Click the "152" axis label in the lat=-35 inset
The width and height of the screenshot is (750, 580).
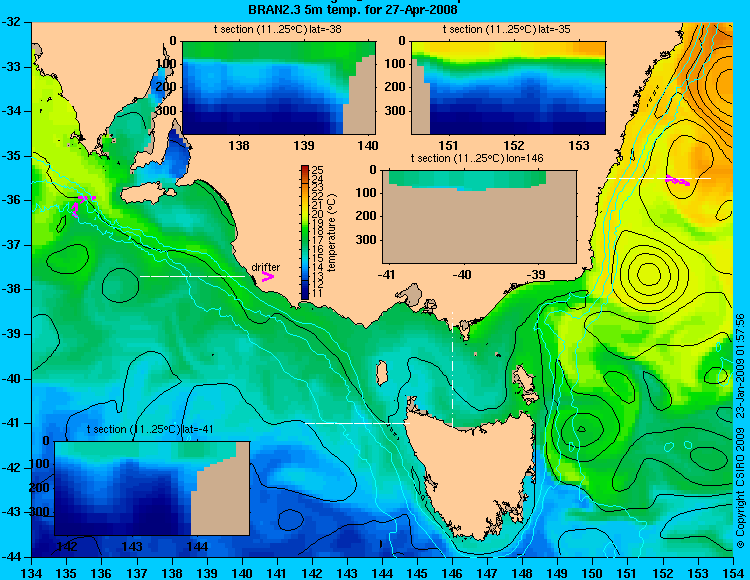click(x=514, y=145)
